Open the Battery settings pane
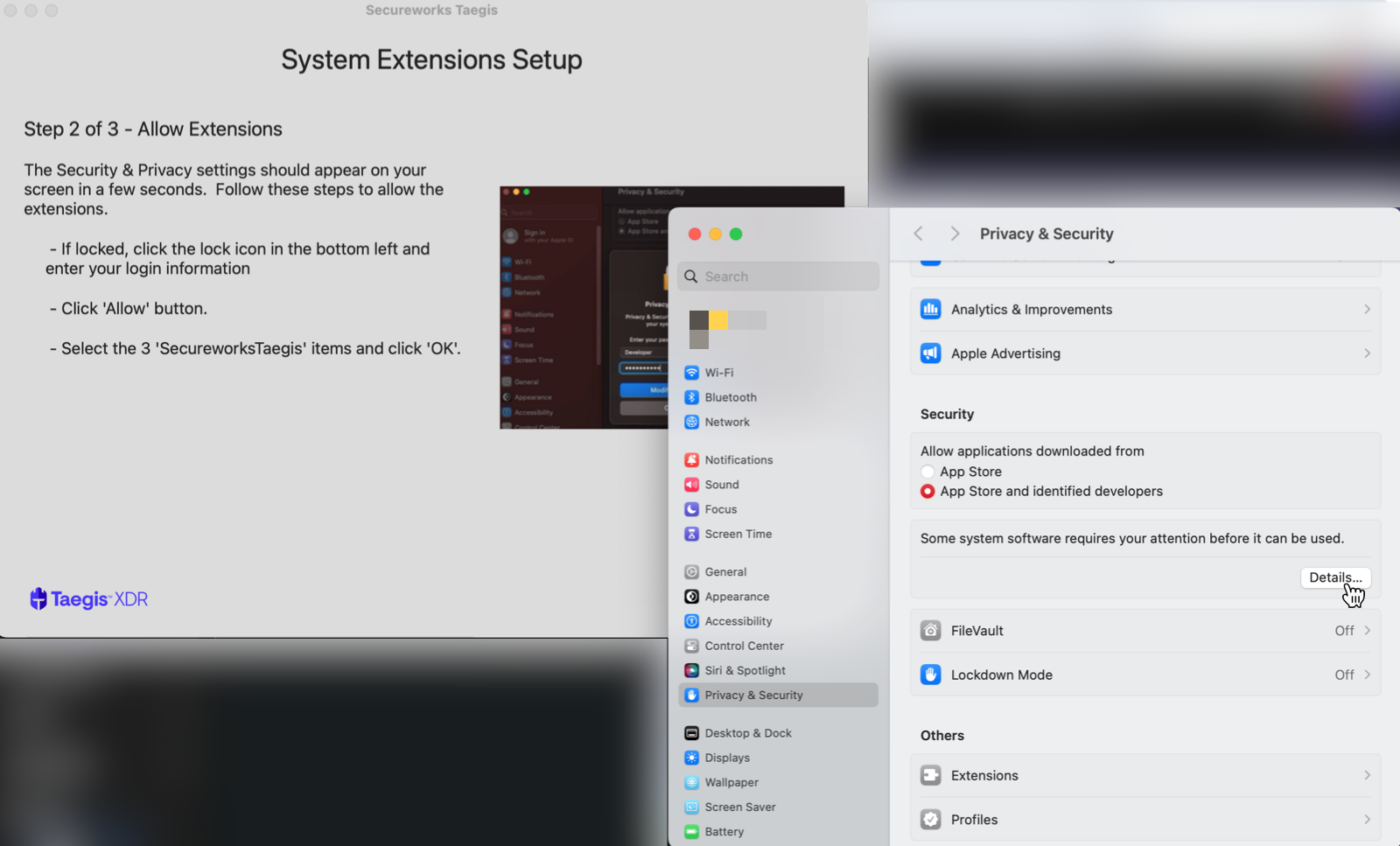Screen dimensions: 1400x846 [778, 832]
